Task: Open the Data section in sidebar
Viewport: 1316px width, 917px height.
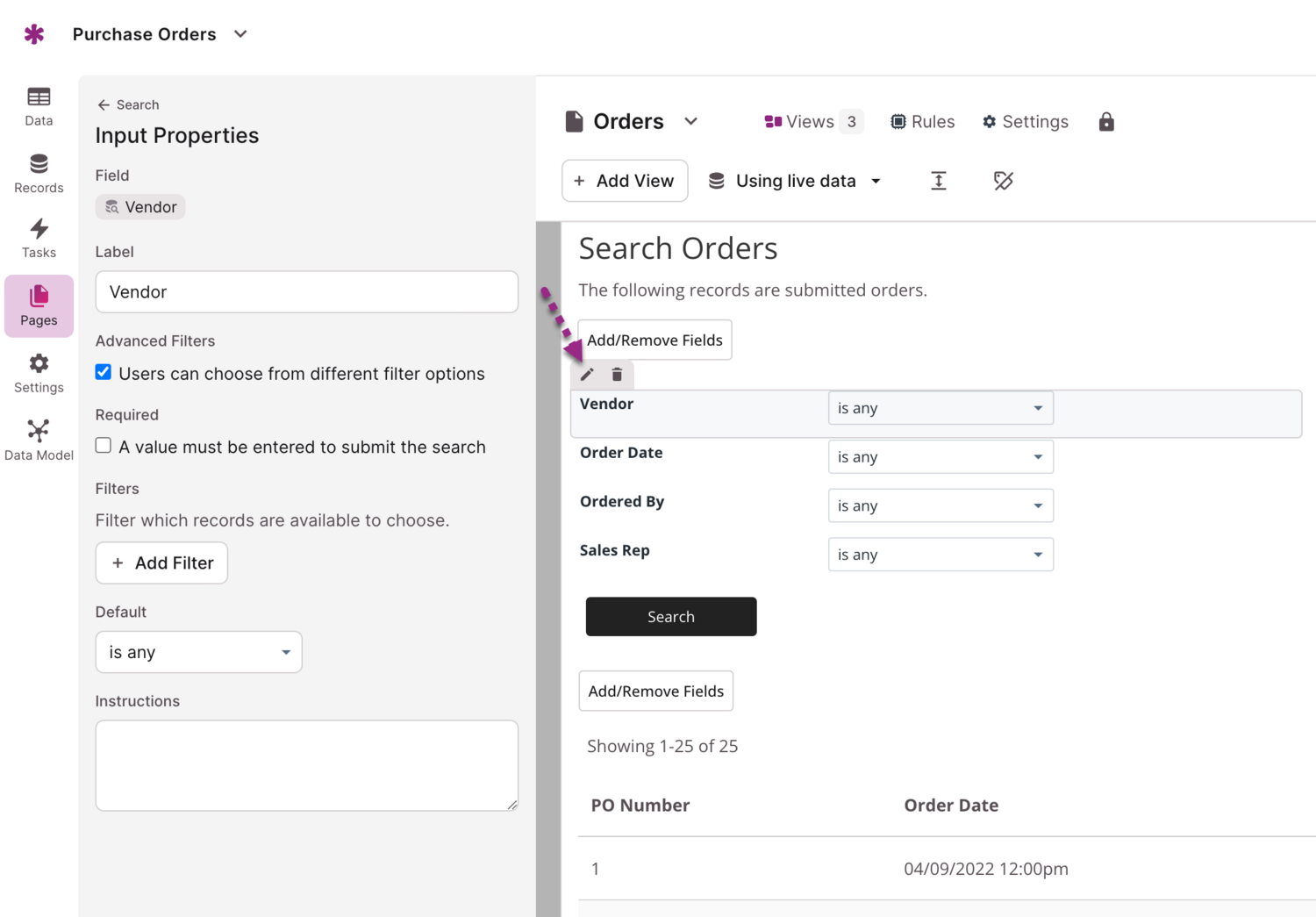Action: coord(39,106)
